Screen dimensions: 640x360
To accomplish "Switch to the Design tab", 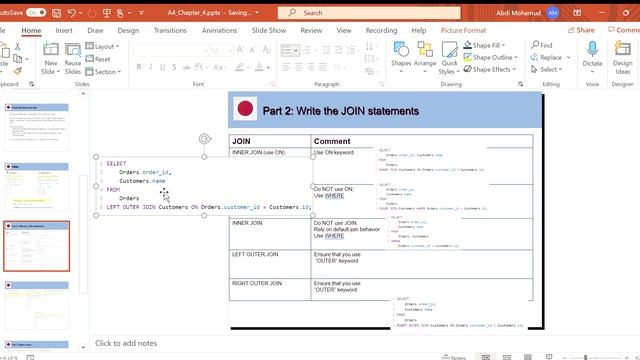I will tap(128, 31).
